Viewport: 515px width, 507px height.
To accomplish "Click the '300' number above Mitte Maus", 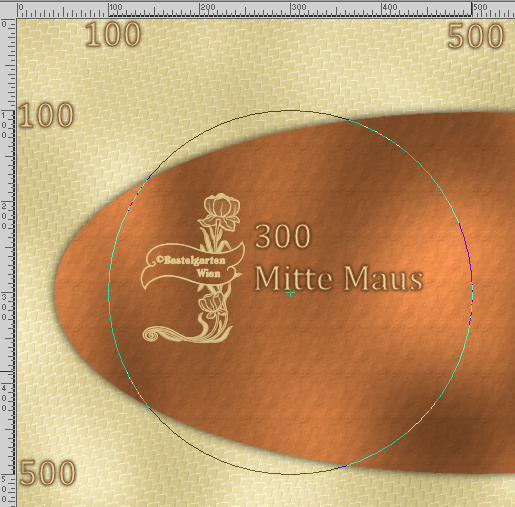I will coord(283,236).
